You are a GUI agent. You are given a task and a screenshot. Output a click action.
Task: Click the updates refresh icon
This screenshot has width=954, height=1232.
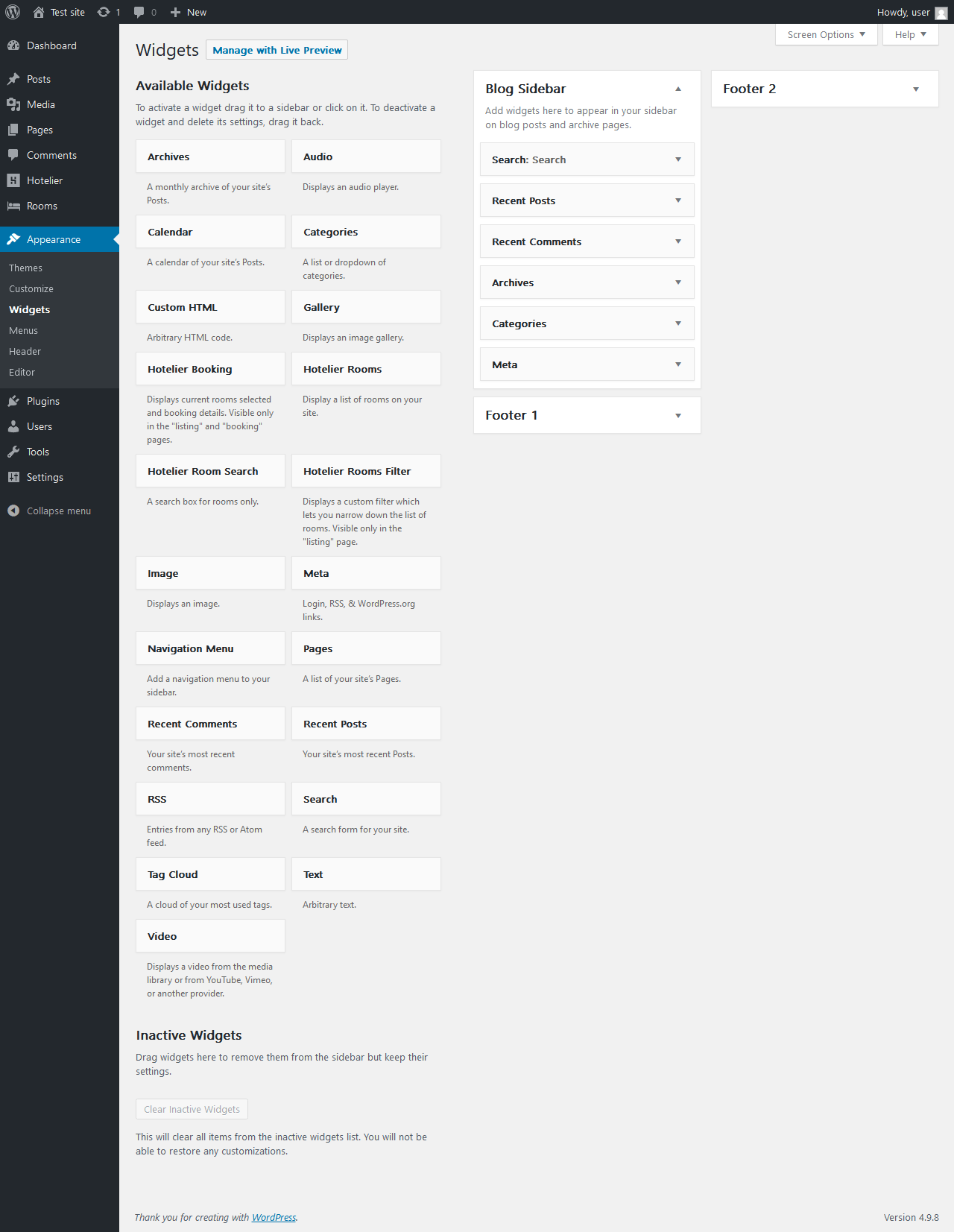[104, 12]
